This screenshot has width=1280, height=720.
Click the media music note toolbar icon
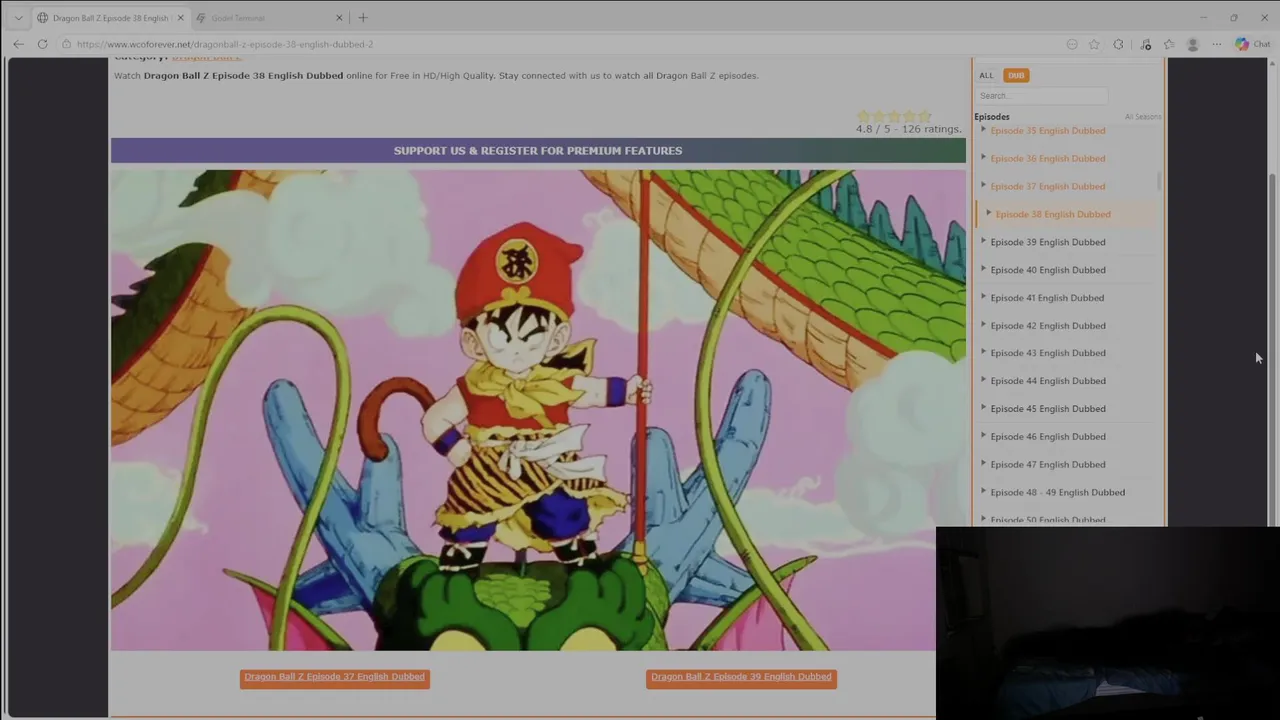click(1146, 44)
